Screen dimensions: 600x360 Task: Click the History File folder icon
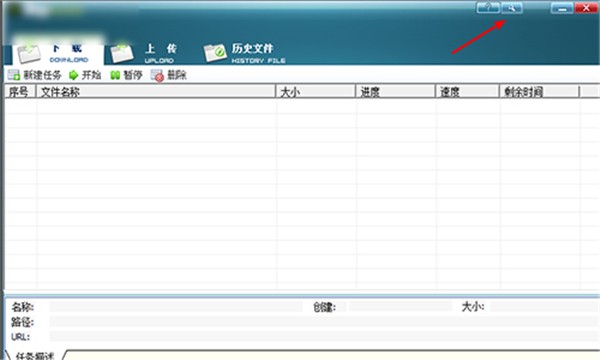click(x=215, y=52)
